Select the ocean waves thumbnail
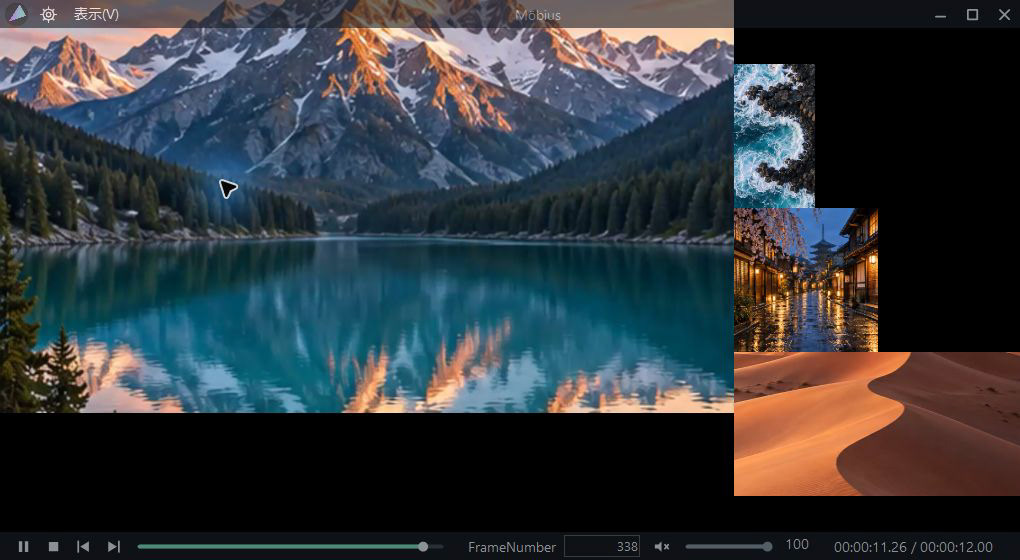 click(x=774, y=136)
